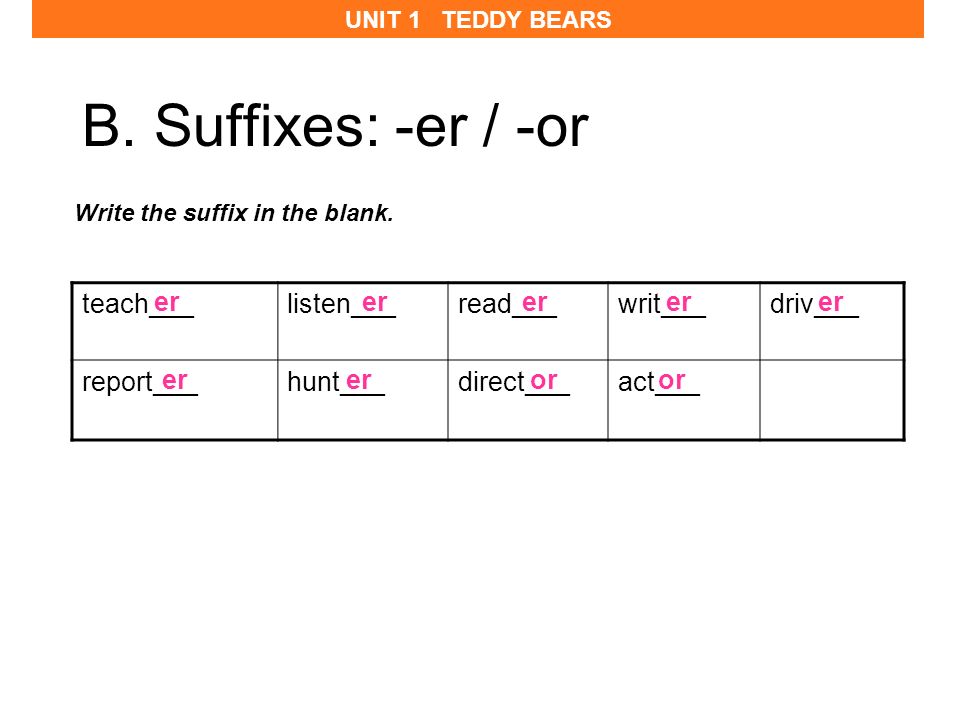Screen dimensions: 960x720
Task: Select the 'writ' table cell
Action: (x=684, y=321)
